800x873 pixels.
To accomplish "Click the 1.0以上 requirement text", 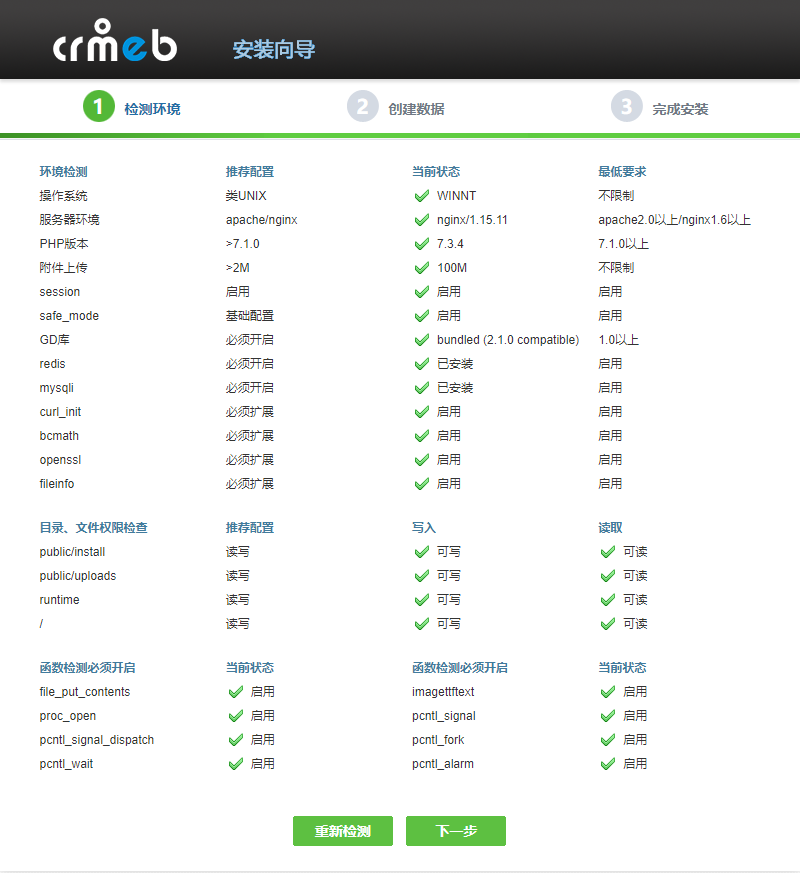I will click(x=619, y=340).
